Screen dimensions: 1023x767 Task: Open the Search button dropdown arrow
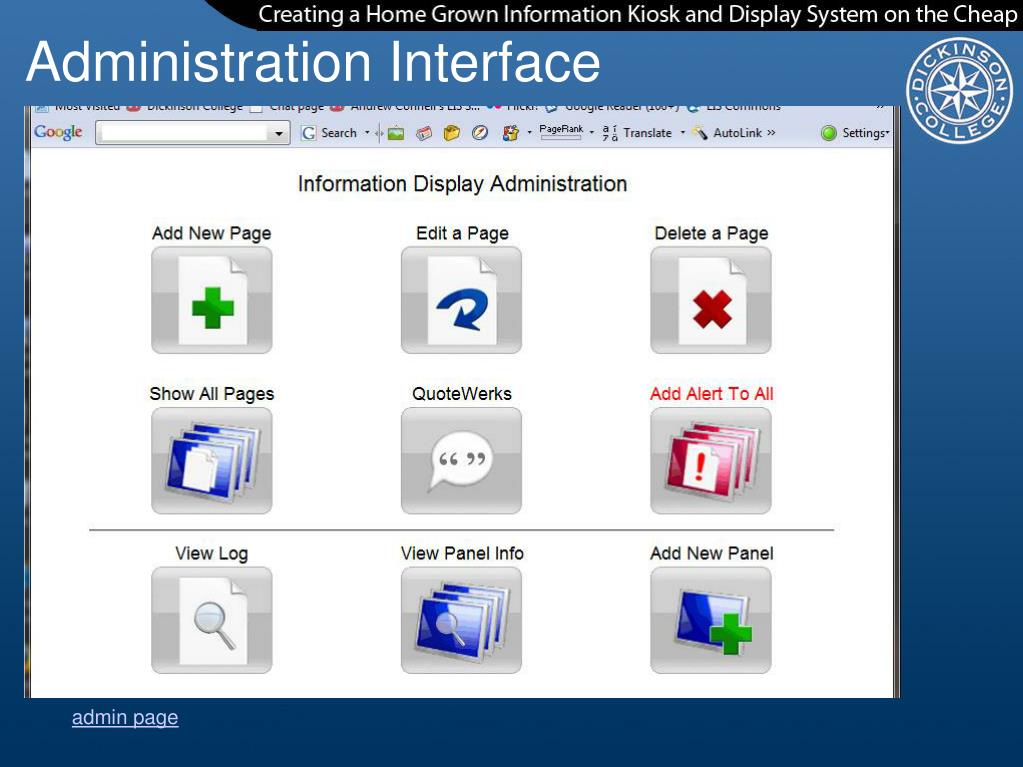[367, 132]
